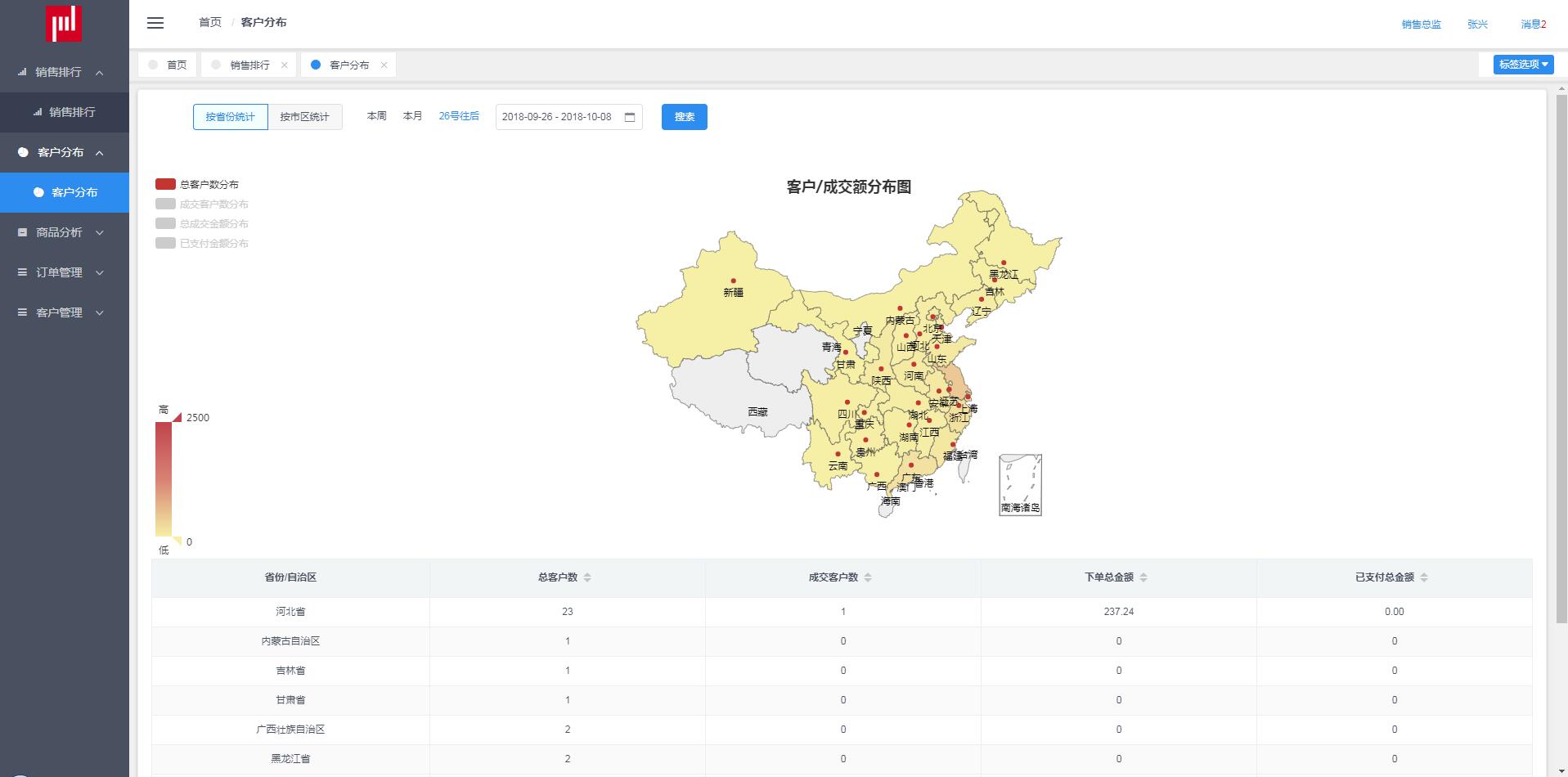Switch to the 客户分布 tab

349,65
